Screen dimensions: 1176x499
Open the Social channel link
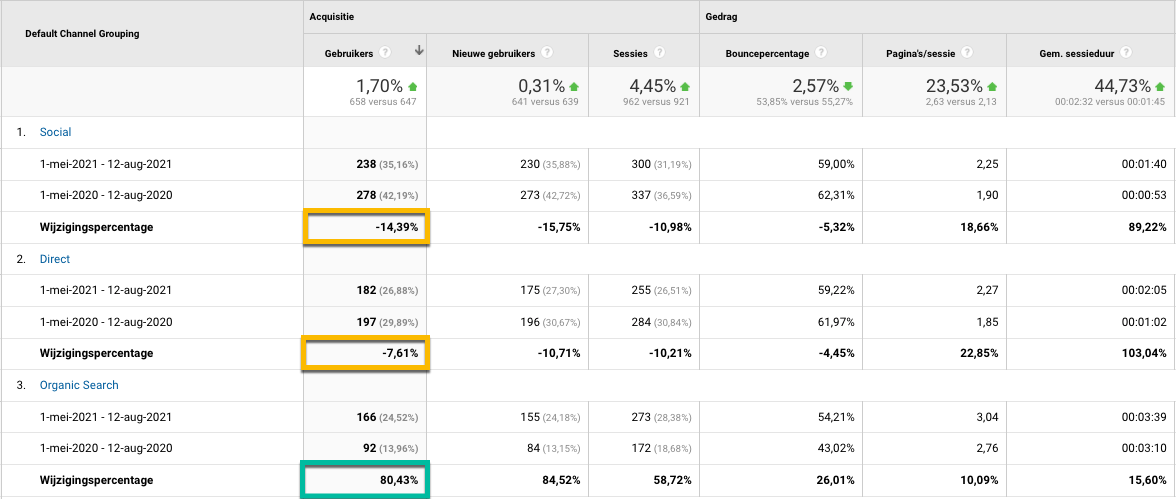point(55,132)
